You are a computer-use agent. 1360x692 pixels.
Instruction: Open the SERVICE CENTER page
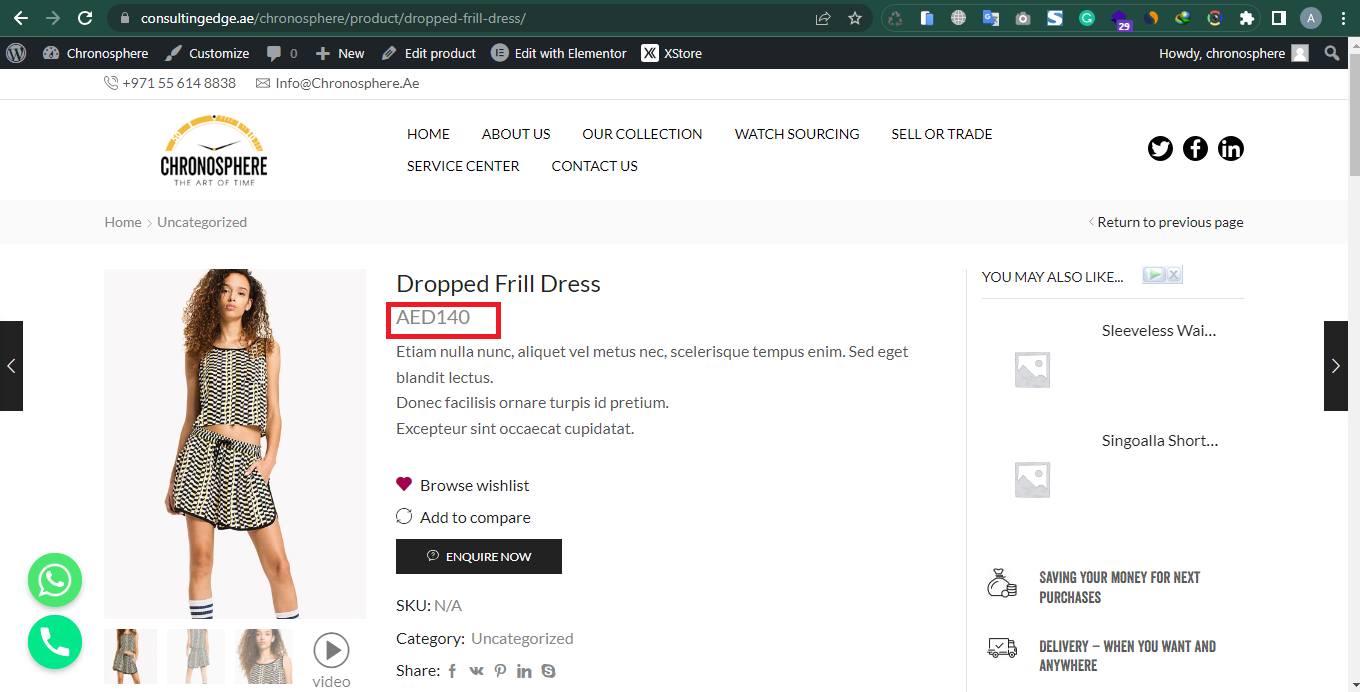point(463,166)
